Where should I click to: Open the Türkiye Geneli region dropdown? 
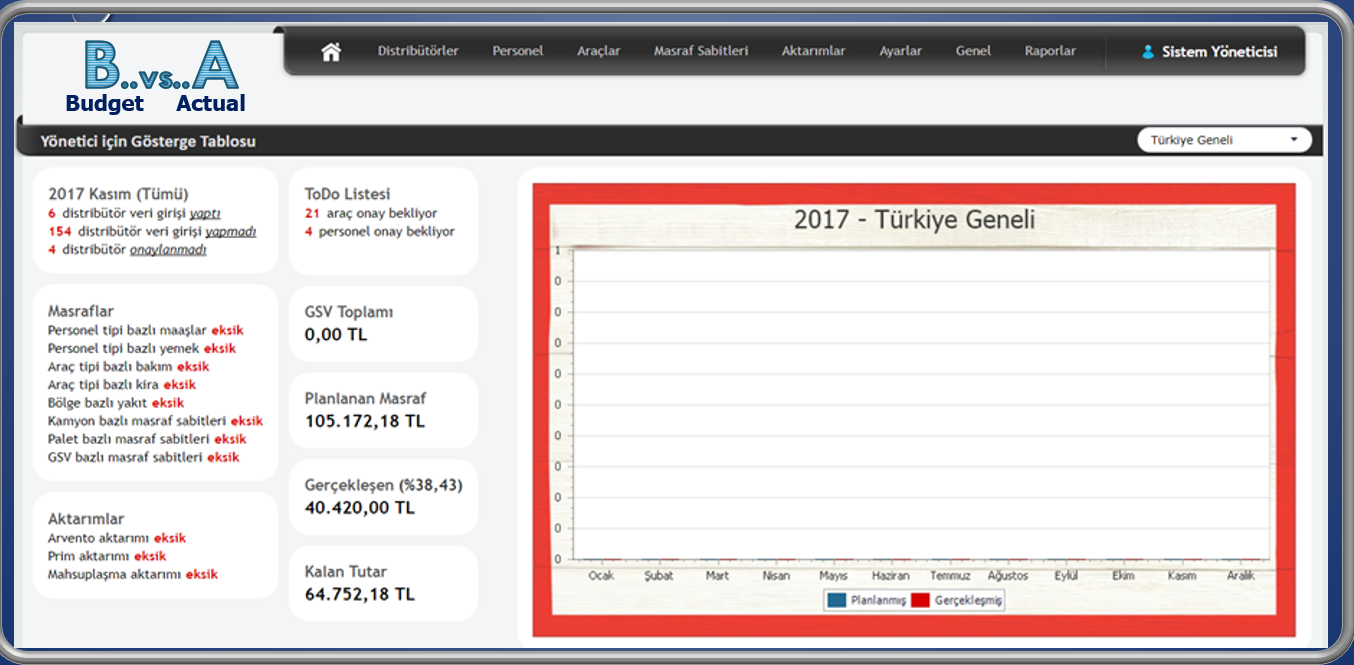(x=1224, y=140)
